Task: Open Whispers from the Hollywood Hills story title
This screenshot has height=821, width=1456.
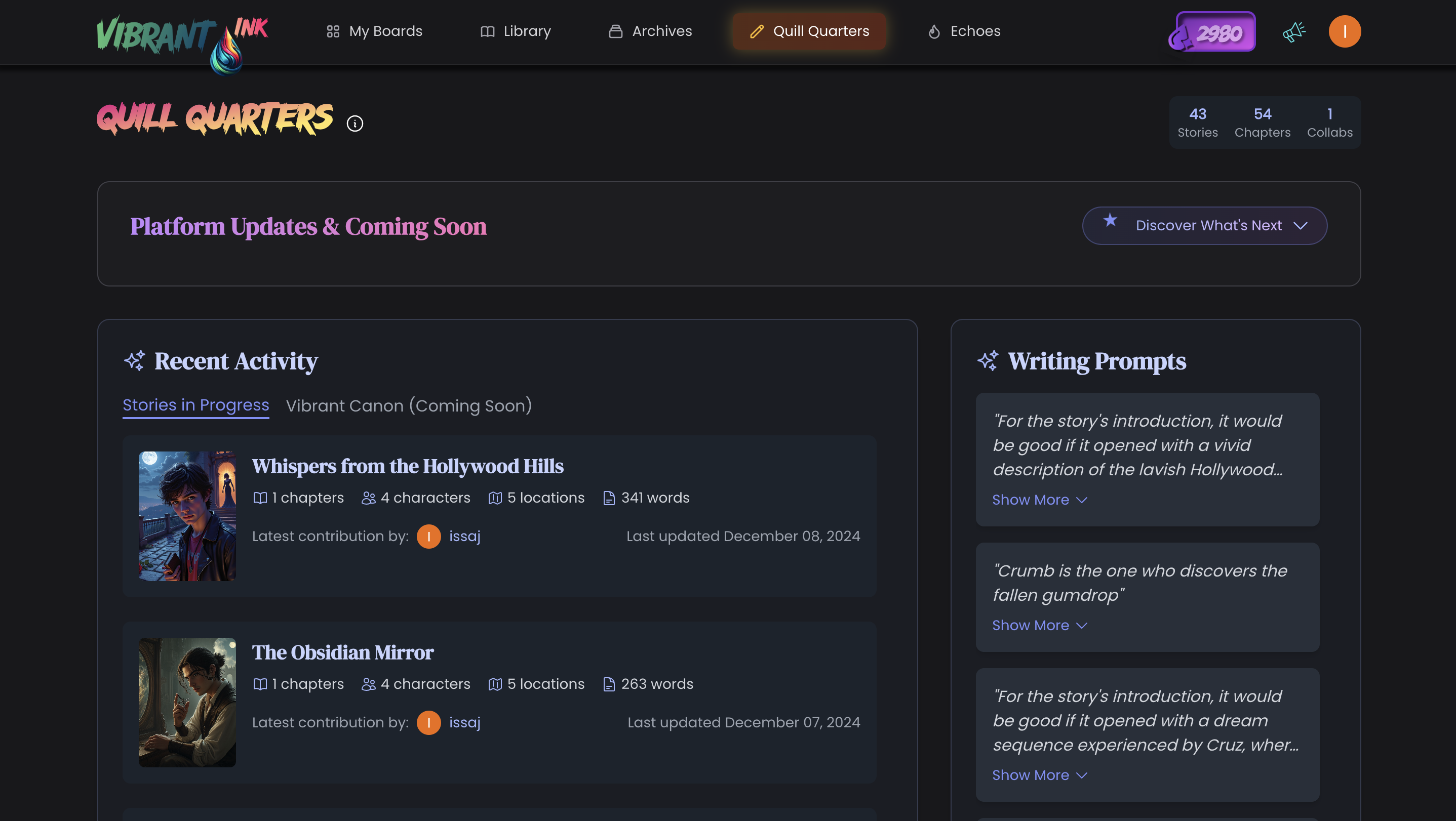Action: [x=408, y=466]
